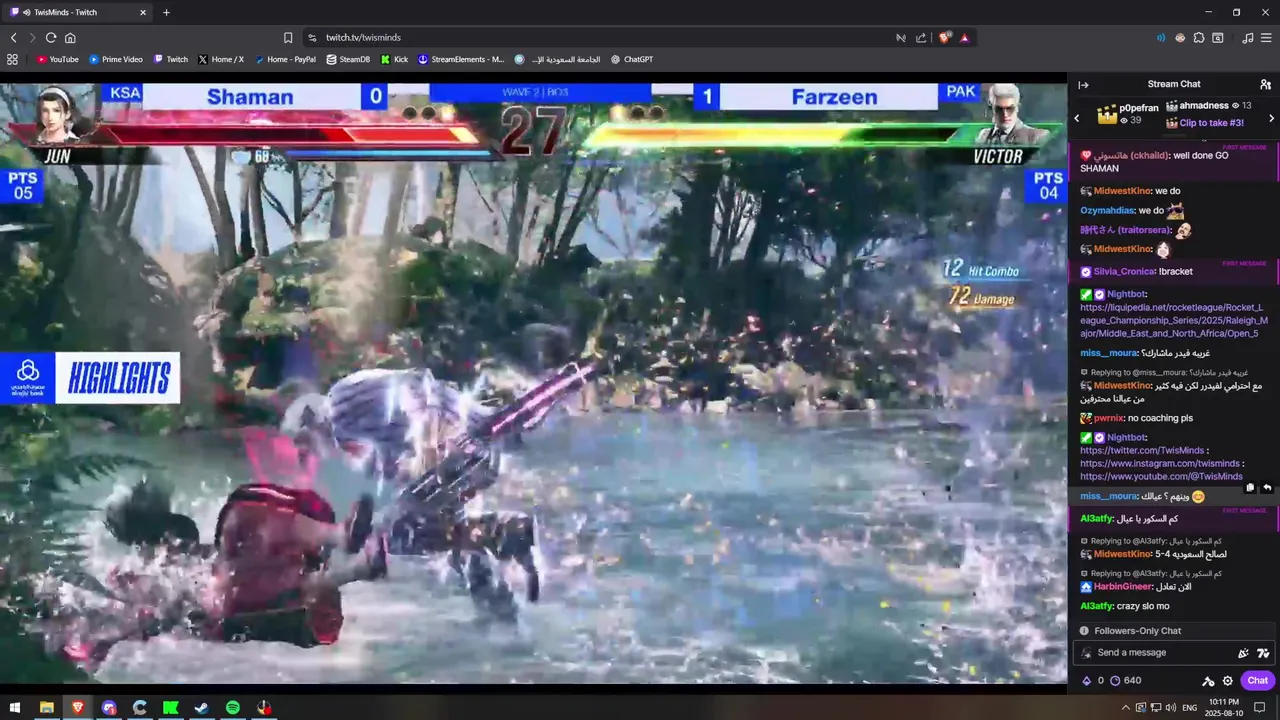Share this page via address bar icon
The image size is (1280, 720).
921,38
